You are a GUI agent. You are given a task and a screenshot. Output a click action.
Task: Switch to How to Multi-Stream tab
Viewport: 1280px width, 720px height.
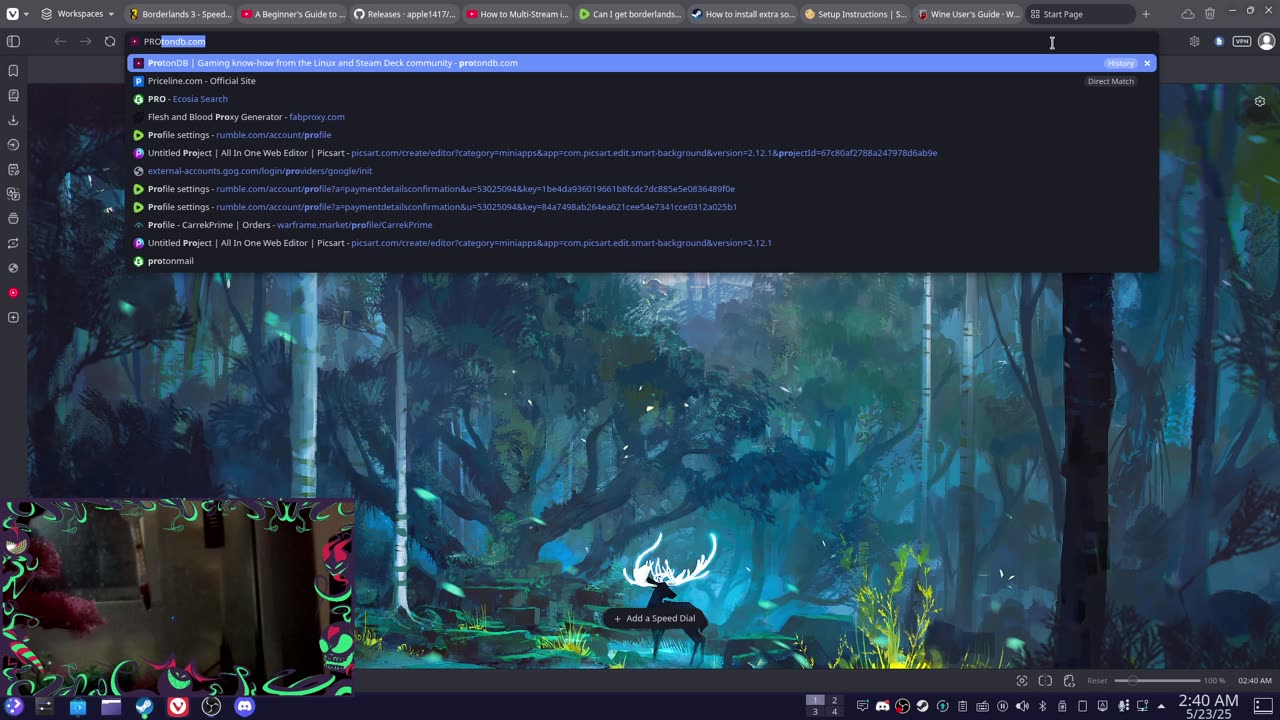pos(518,14)
